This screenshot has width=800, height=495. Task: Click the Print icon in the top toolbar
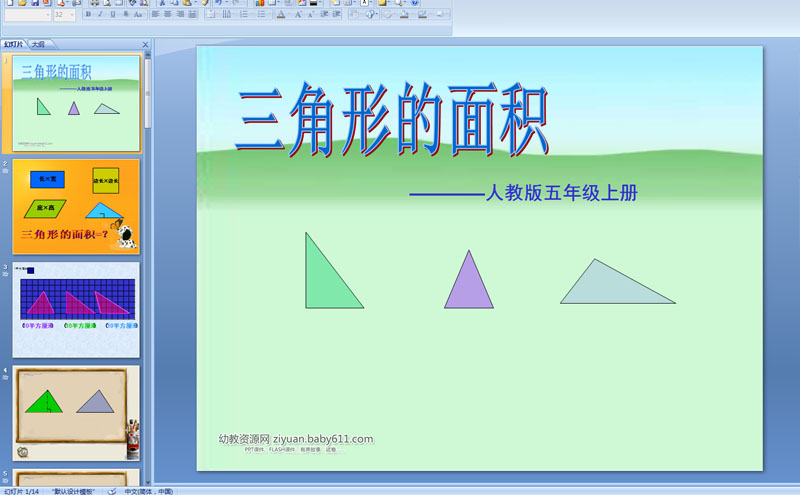[94, 3]
